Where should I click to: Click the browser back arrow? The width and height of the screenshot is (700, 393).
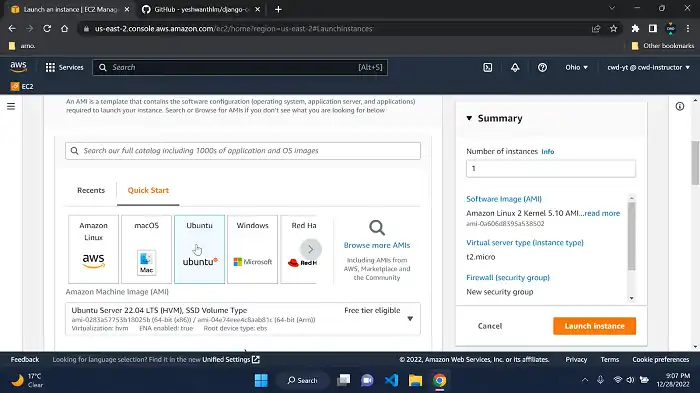click(x=12, y=29)
